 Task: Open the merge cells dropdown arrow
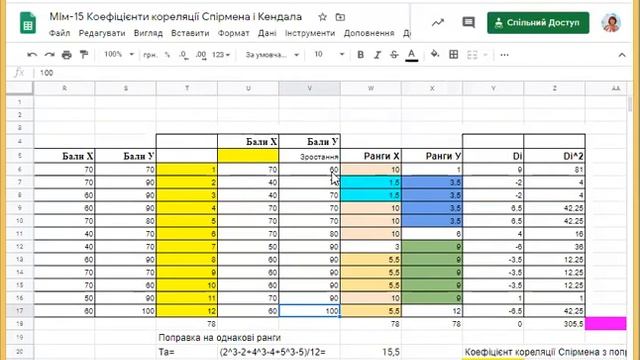(x=485, y=55)
